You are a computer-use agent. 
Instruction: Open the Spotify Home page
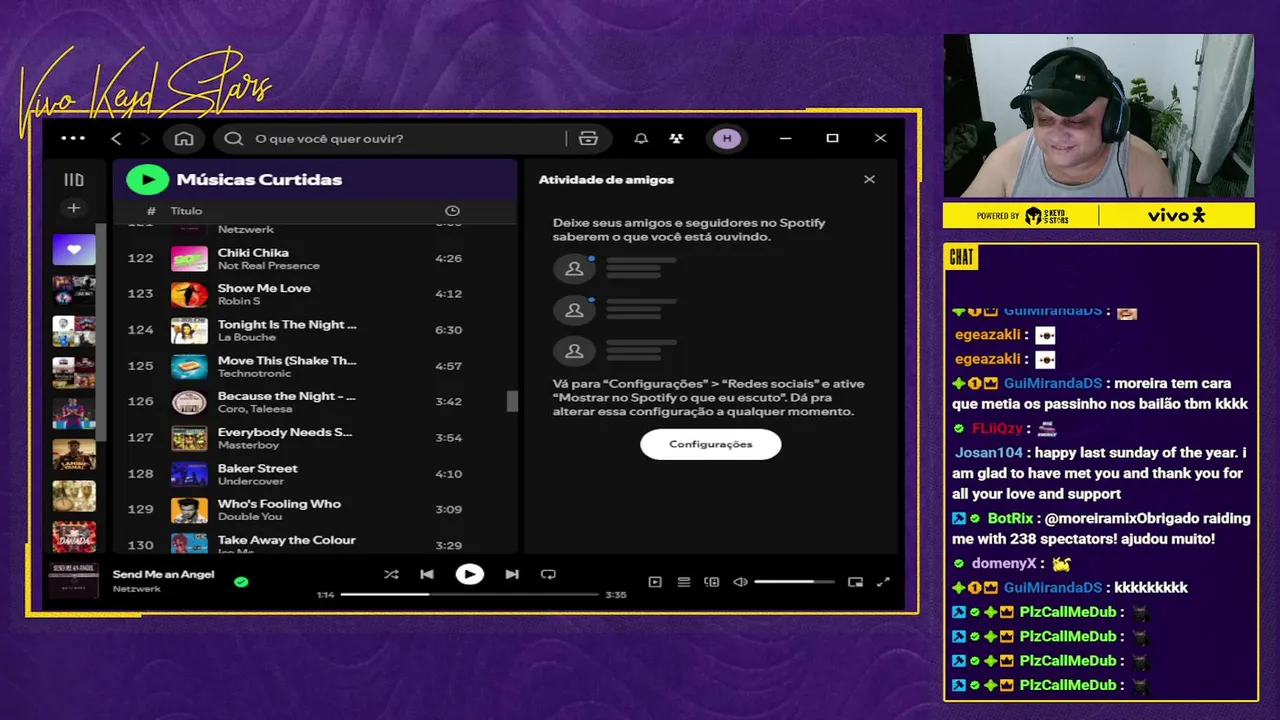(x=184, y=138)
